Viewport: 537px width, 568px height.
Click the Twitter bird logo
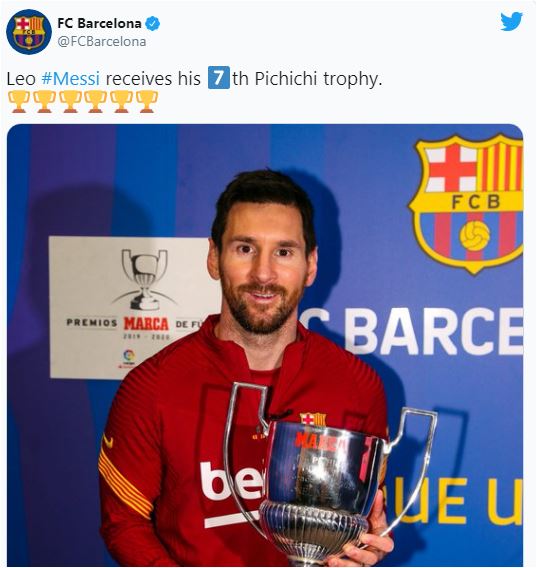click(511, 21)
